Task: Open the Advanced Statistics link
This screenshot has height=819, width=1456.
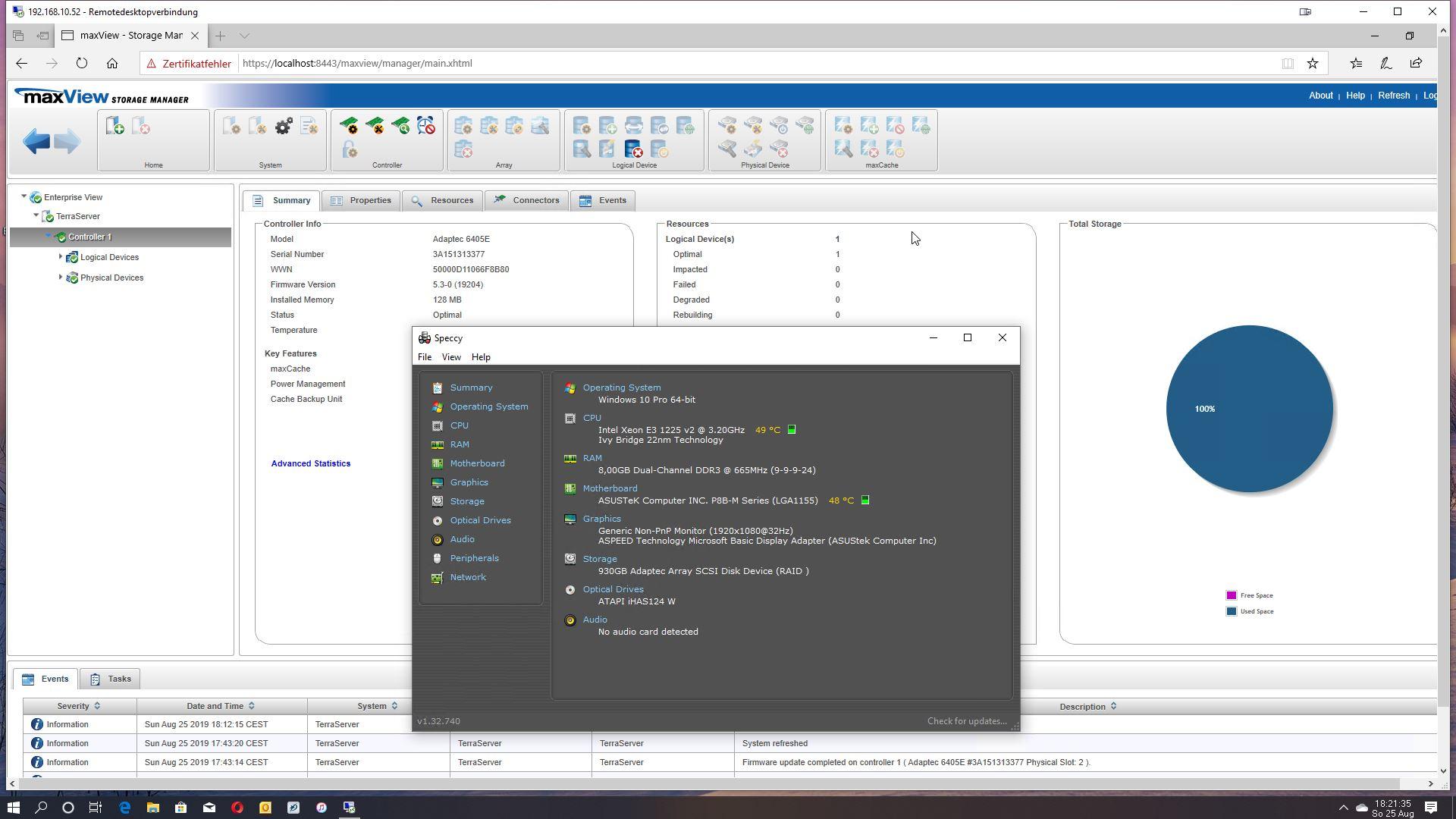Action: pos(310,463)
